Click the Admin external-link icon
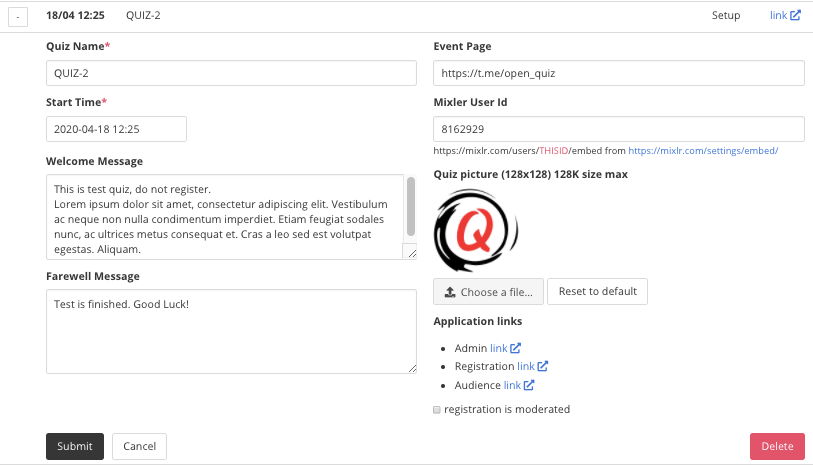The width and height of the screenshot is (813, 465). [x=515, y=348]
